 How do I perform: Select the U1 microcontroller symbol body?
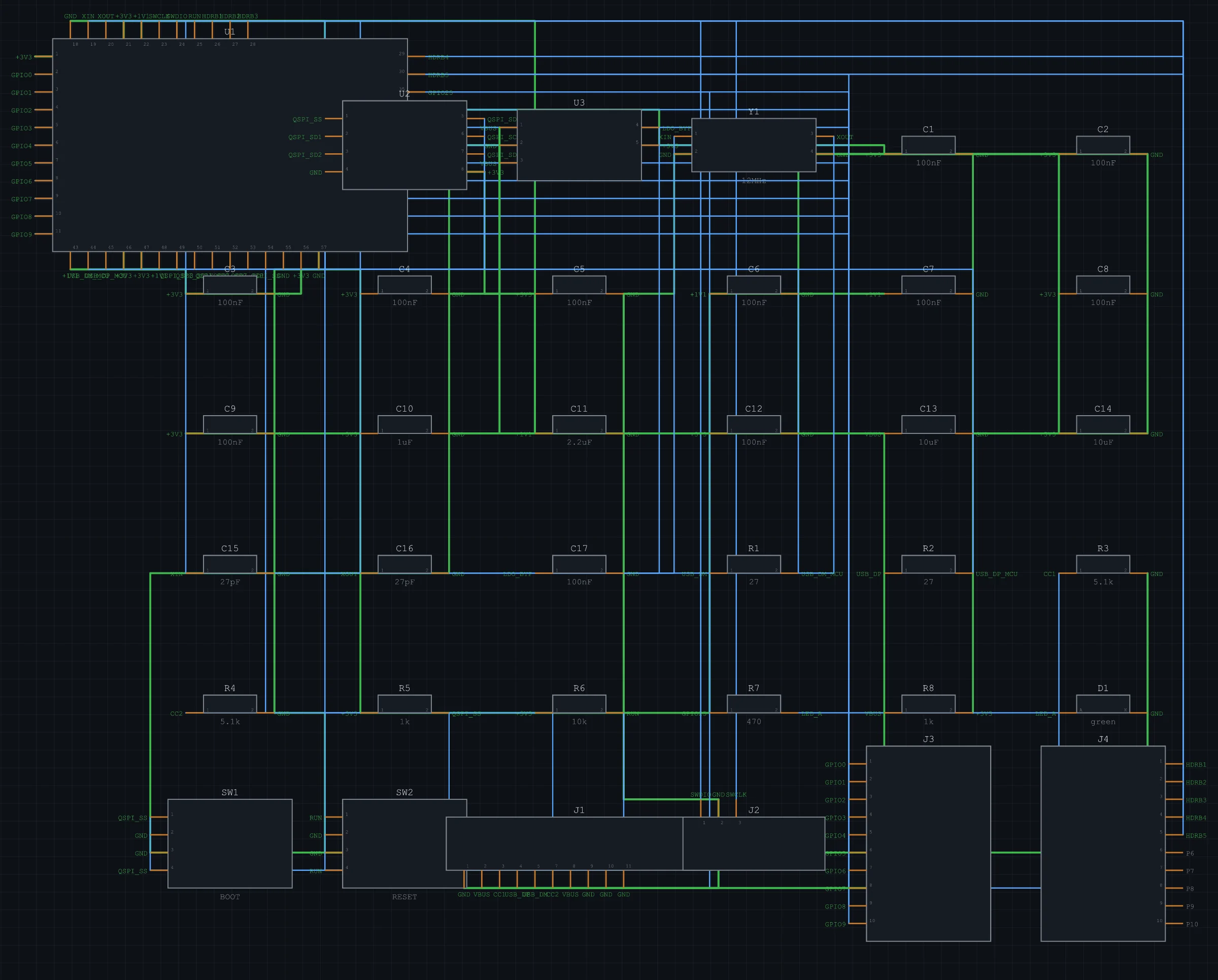[230, 145]
